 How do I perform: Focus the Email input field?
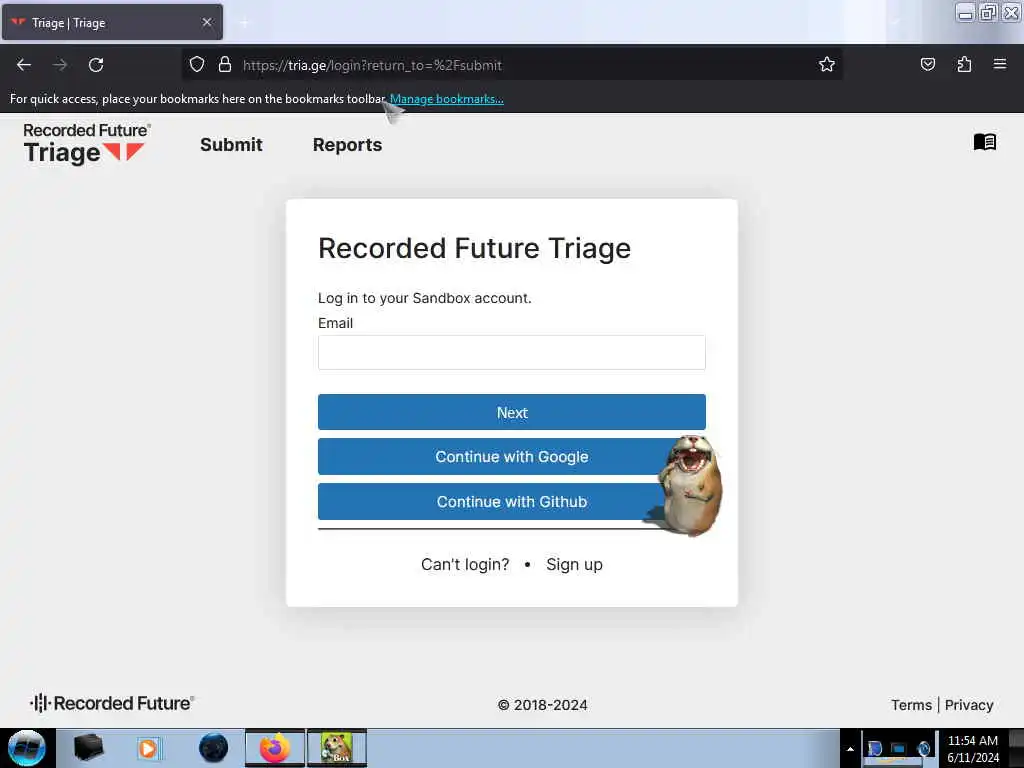[511, 353]
